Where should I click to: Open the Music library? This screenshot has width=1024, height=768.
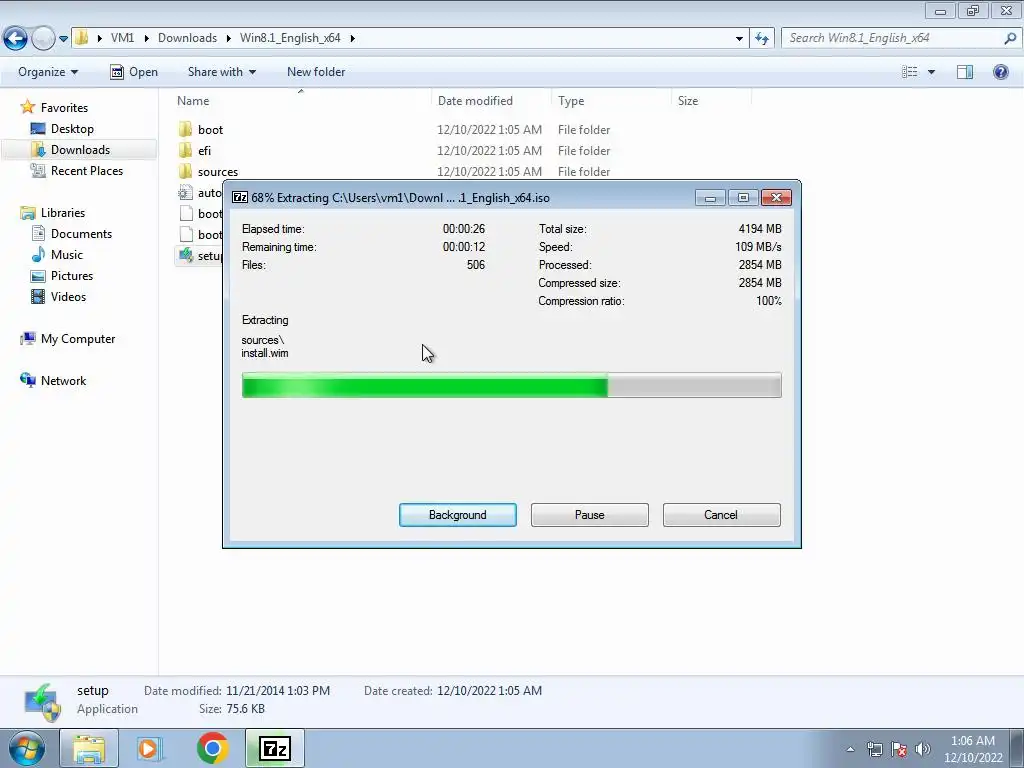pyautogui.click(x=67, y=254)
